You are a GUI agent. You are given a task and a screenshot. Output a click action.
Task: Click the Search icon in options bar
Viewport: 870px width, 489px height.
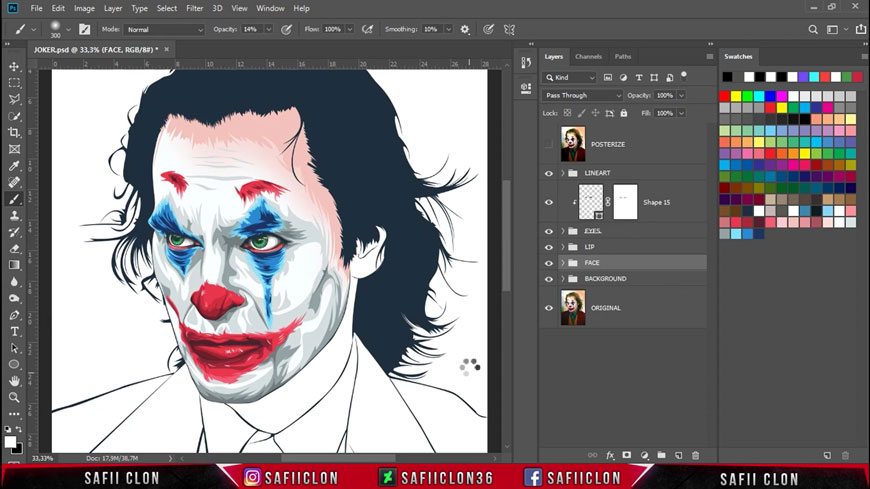click(813, 29)
